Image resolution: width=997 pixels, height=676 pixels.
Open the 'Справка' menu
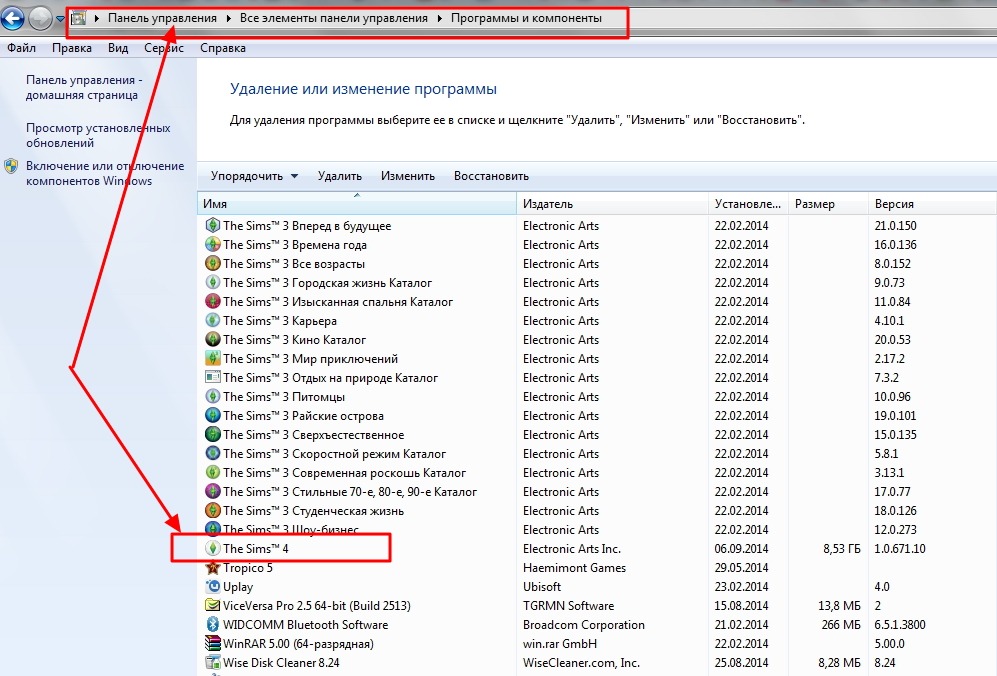pyautogui.click(x=223, y=48)
